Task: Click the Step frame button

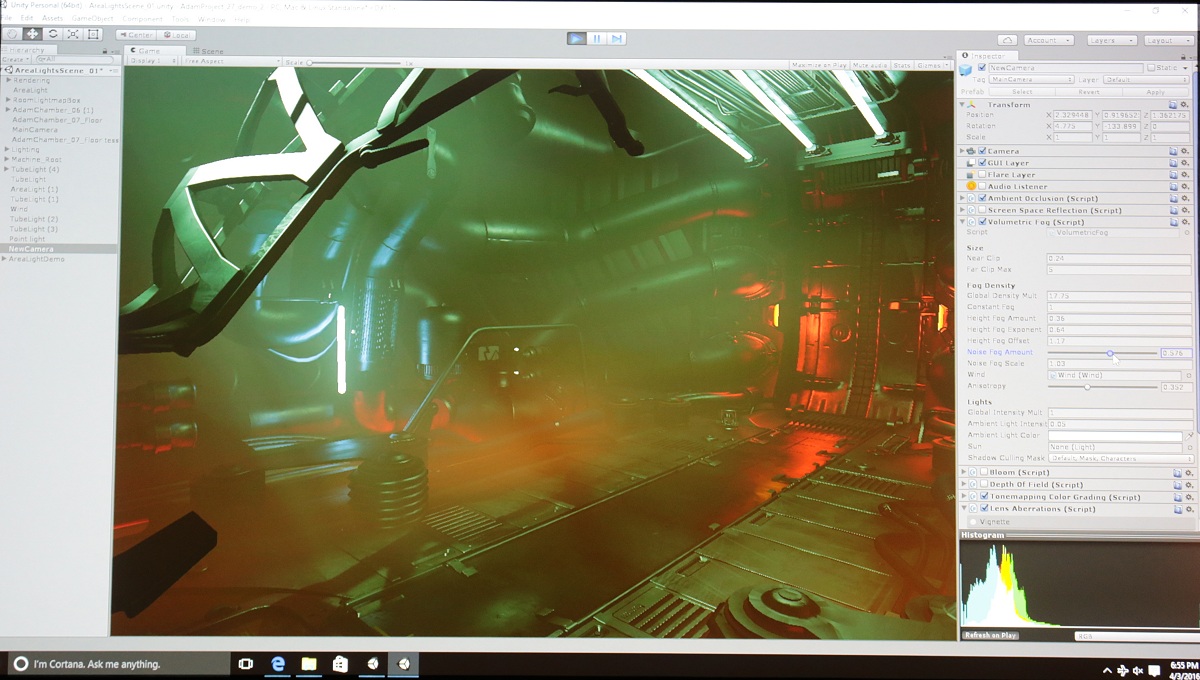Action: click(x=617, y=39)
